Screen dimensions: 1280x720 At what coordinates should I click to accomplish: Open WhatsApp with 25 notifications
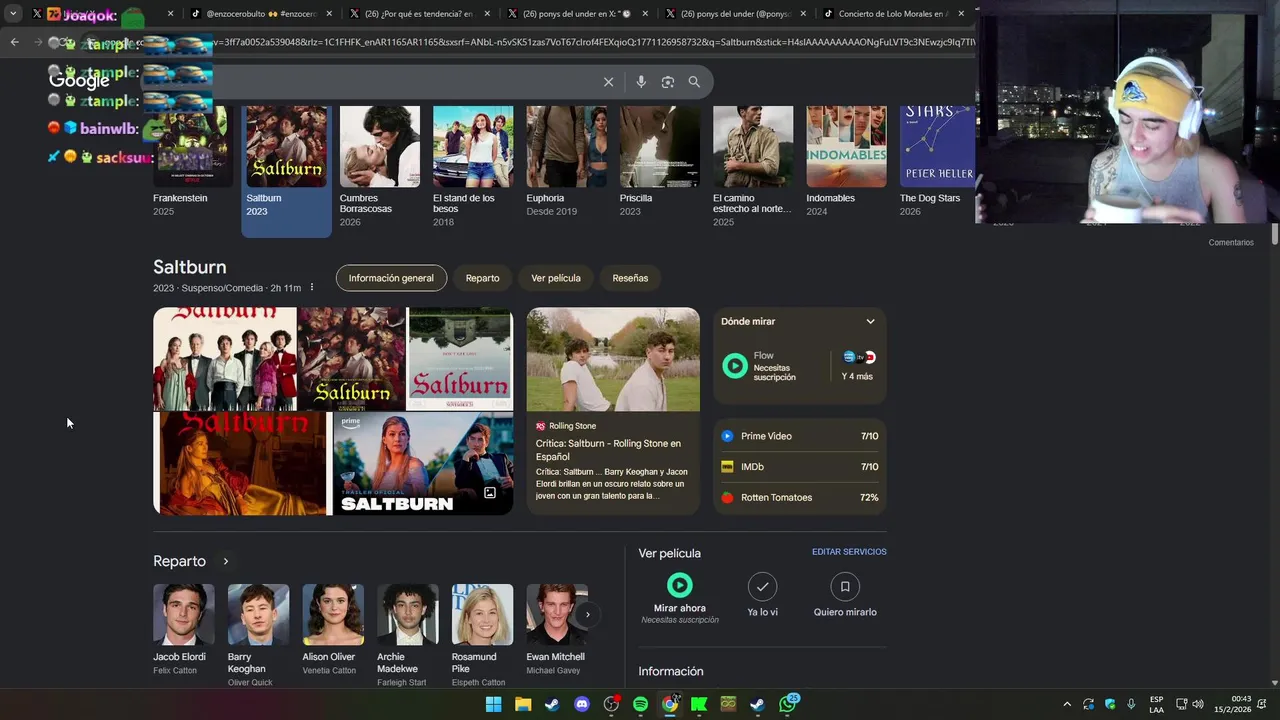pos(788,704)
